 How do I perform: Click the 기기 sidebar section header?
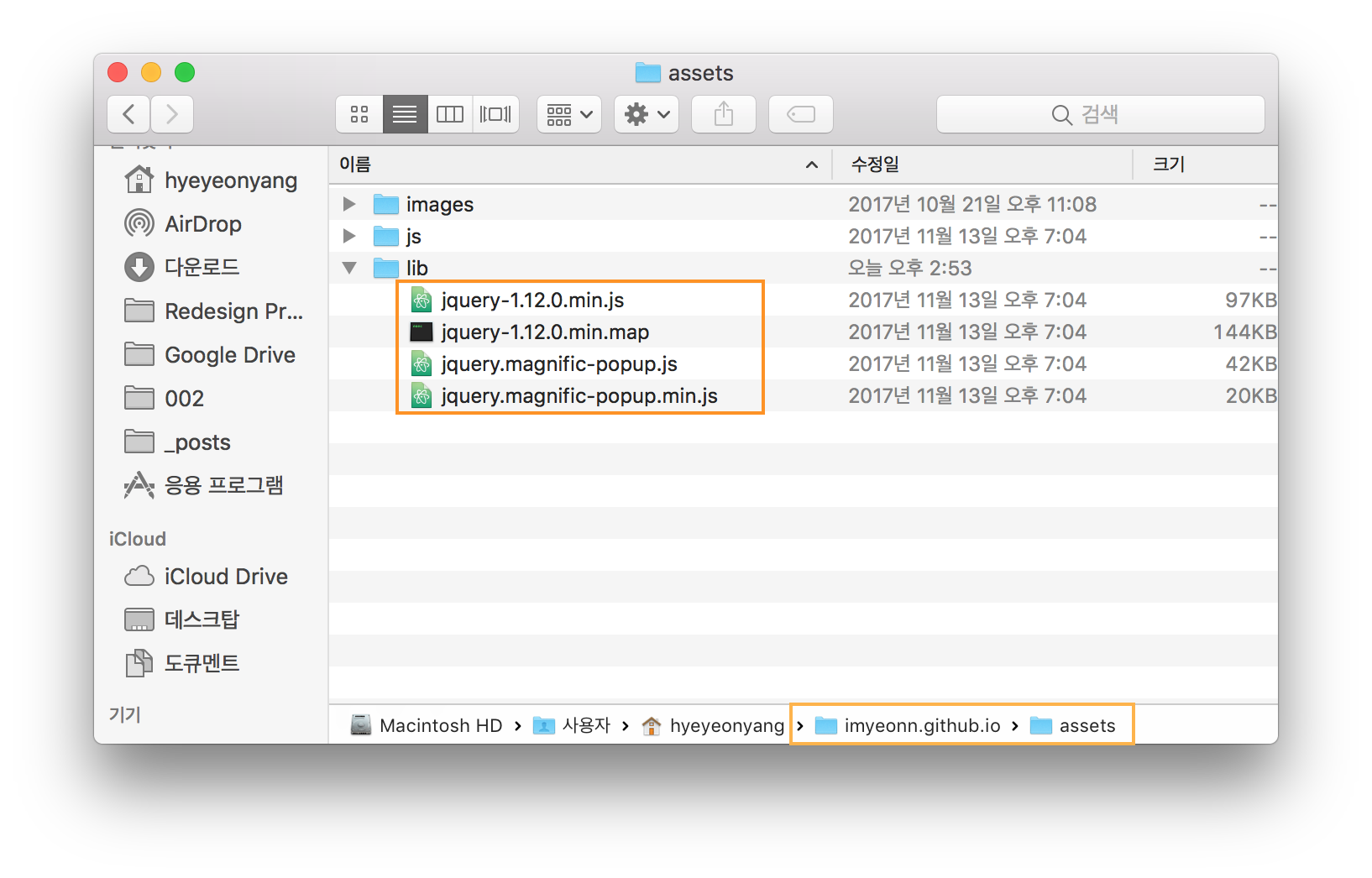coord(125,714)
